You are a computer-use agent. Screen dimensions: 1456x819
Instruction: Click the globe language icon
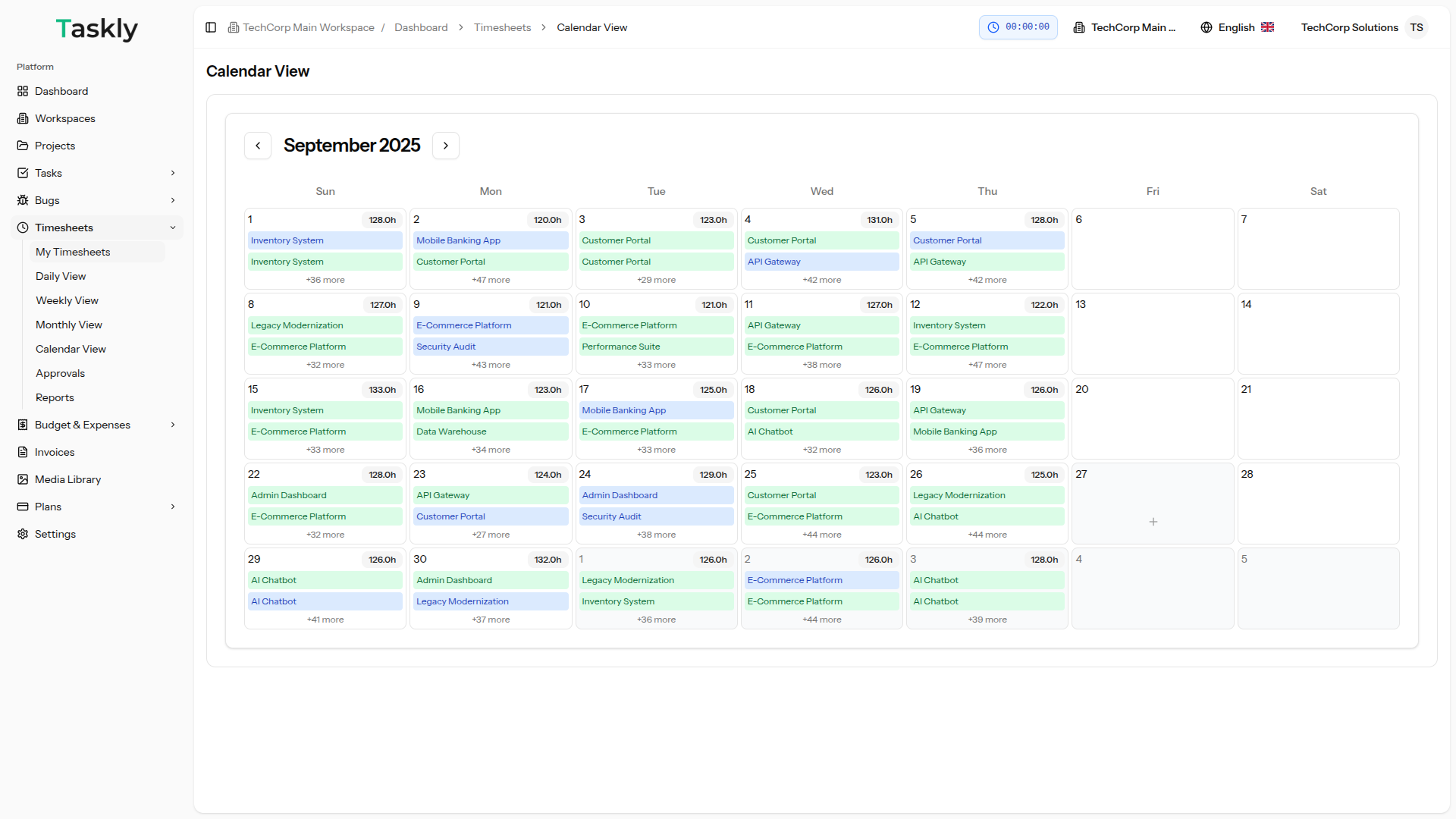tap(1207, 27)
